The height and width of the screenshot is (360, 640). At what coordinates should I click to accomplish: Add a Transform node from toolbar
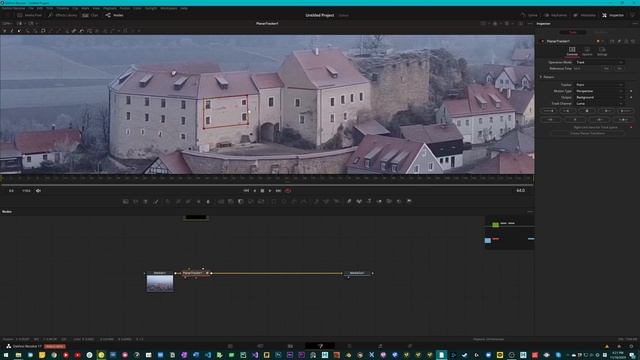click(x=261, y=201)
